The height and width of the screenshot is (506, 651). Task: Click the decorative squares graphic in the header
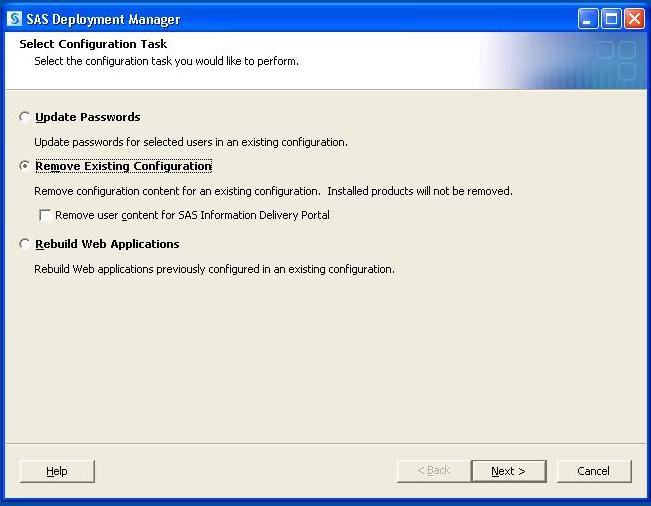614,60
